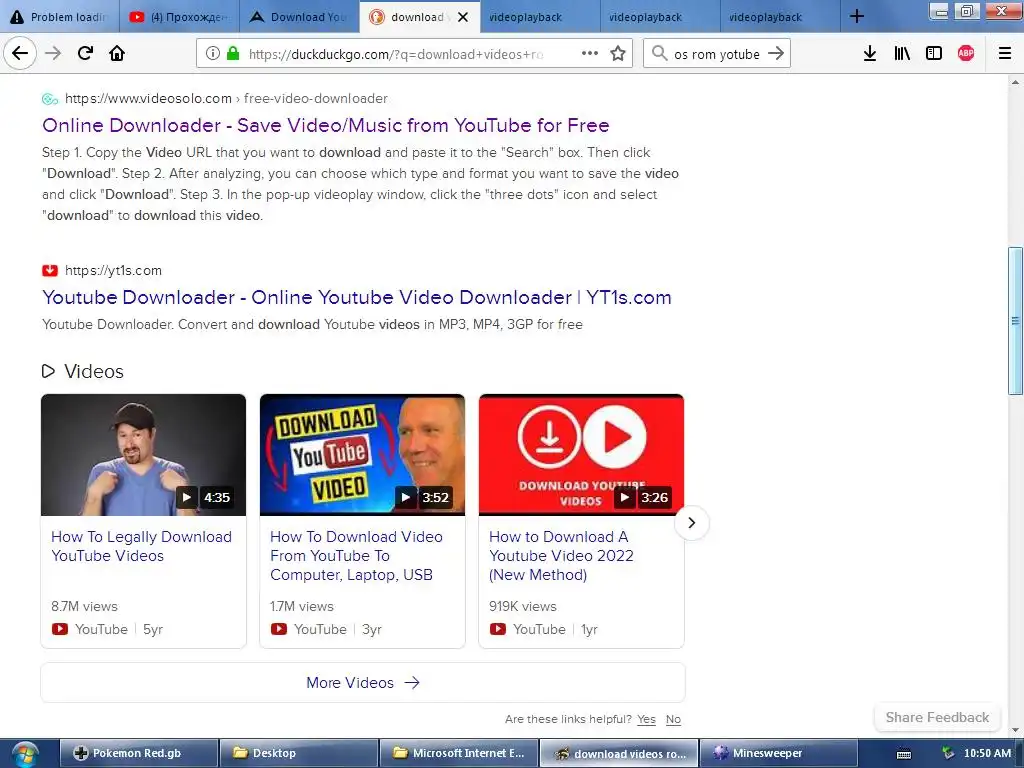Switch to the Прохожден YouTube tab
The image size is (1024, 768).
(180, 17)
